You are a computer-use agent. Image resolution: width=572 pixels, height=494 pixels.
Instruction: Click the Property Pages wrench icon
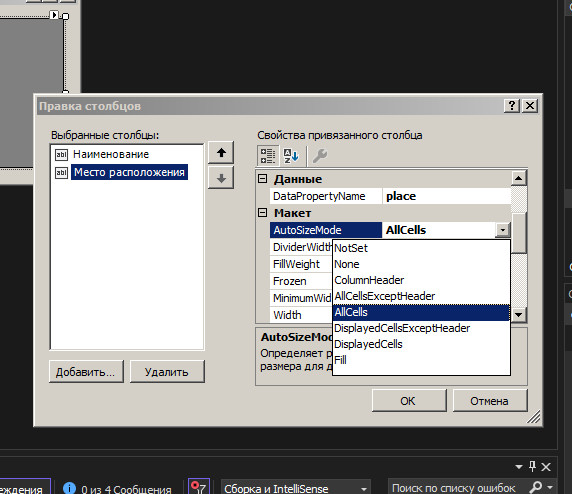pos(320,156)
